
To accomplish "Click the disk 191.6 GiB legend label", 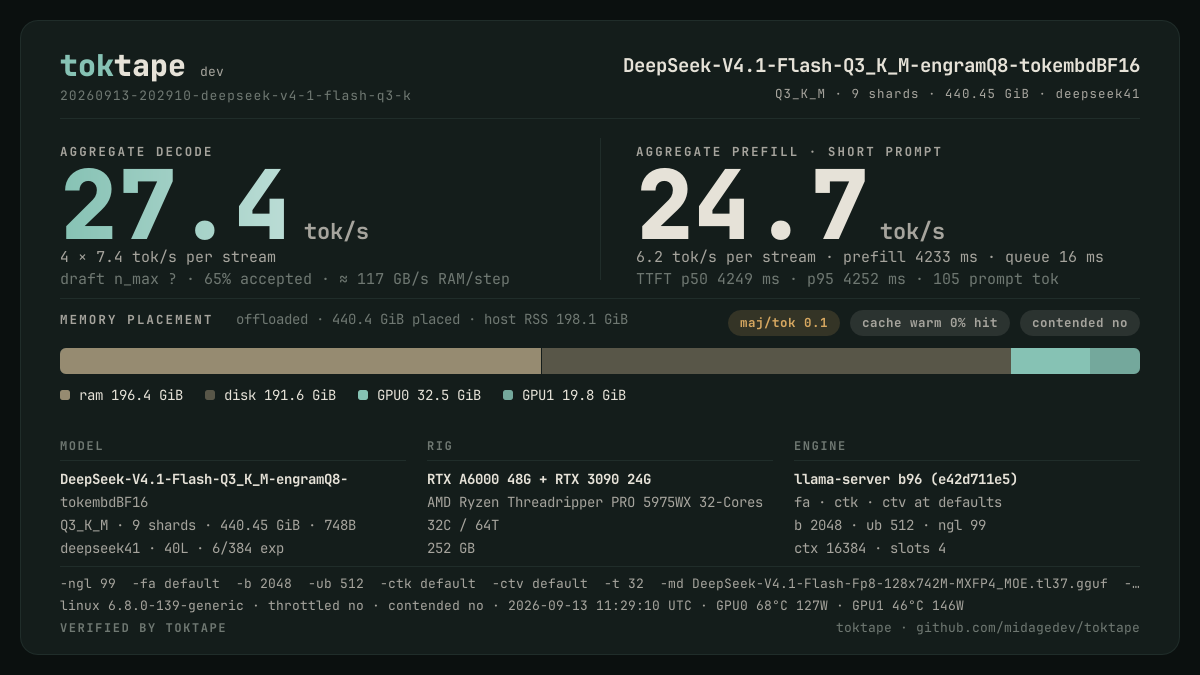I will [x=280, y=396].
